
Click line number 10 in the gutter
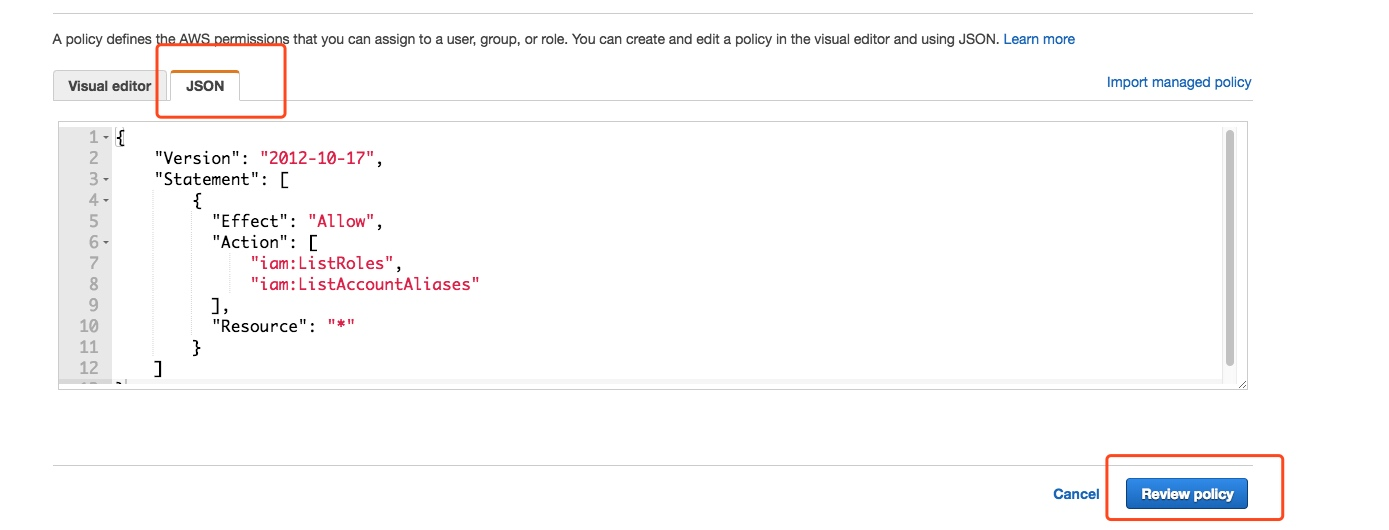point(88,326)
